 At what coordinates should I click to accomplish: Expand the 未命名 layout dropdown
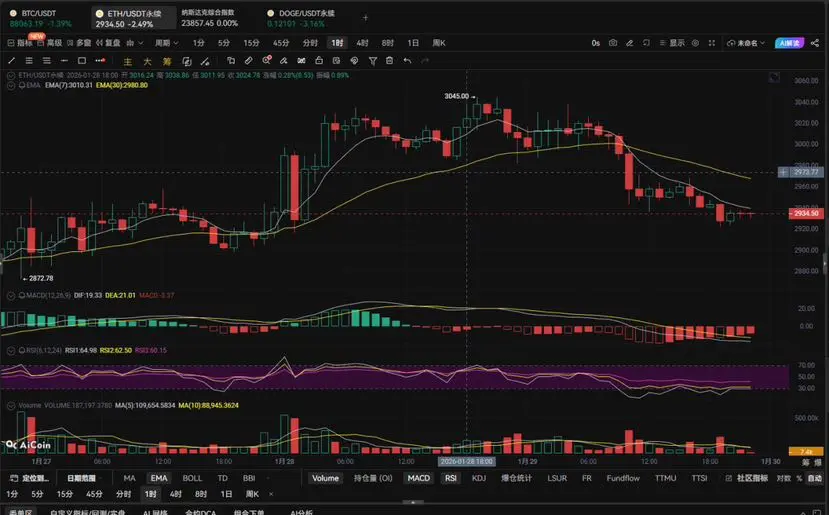coord(746,43)
